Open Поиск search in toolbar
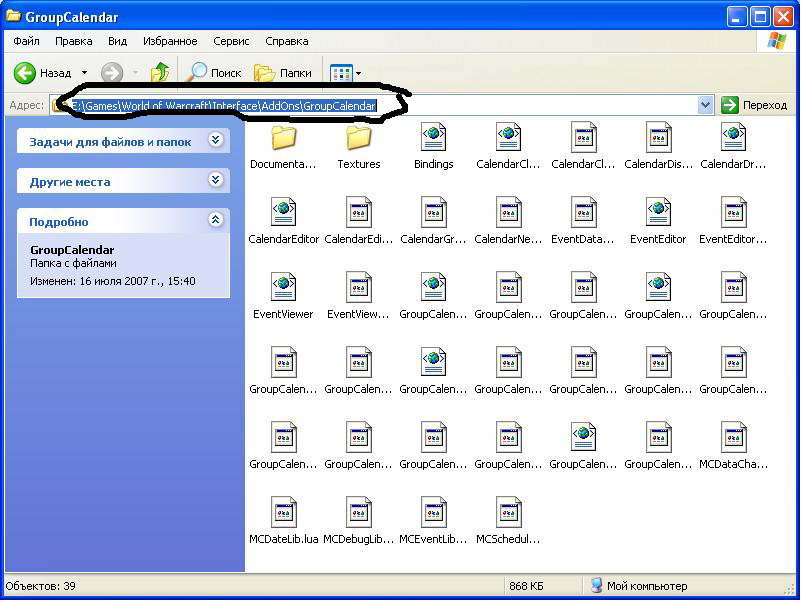This screenshot has width=801, height=602. 213,73
